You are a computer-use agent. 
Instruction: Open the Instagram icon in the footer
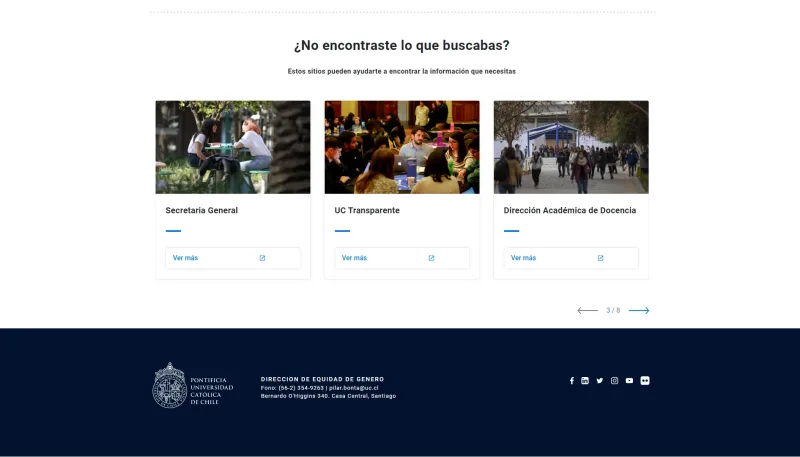pyautogui.click(x=614, y=380)
